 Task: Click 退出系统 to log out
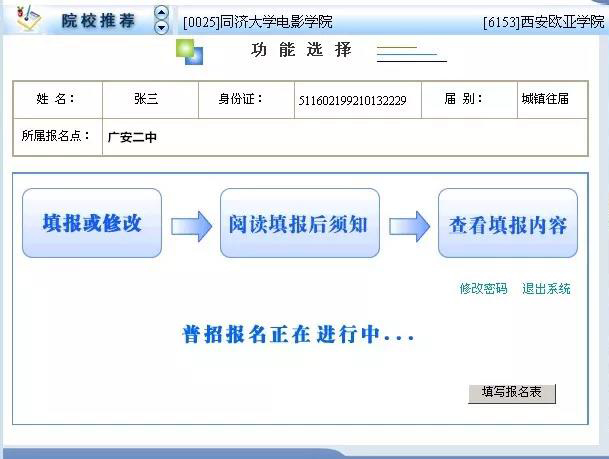point(546,289)
